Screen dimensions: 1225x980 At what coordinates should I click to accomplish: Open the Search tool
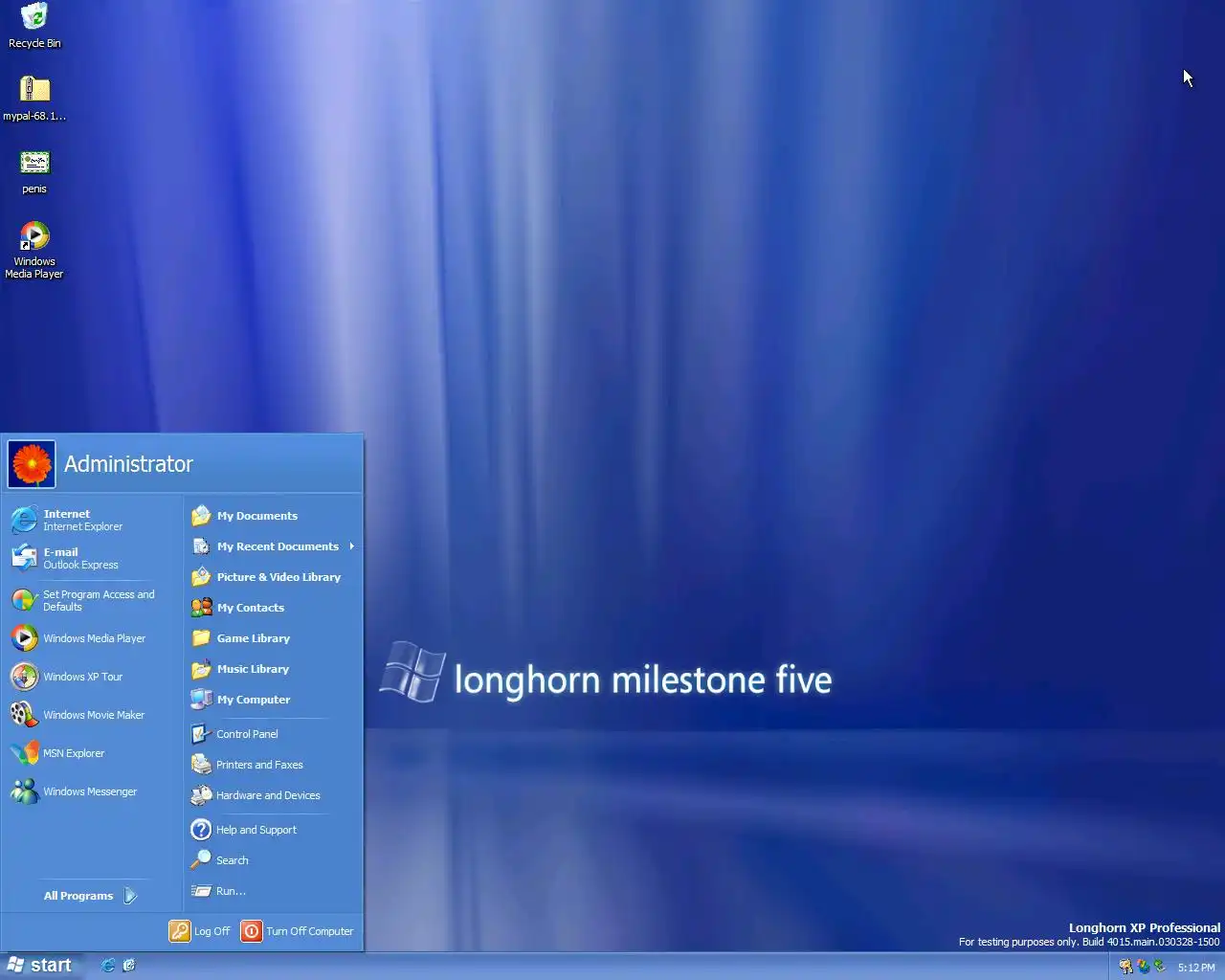[274, 860]
